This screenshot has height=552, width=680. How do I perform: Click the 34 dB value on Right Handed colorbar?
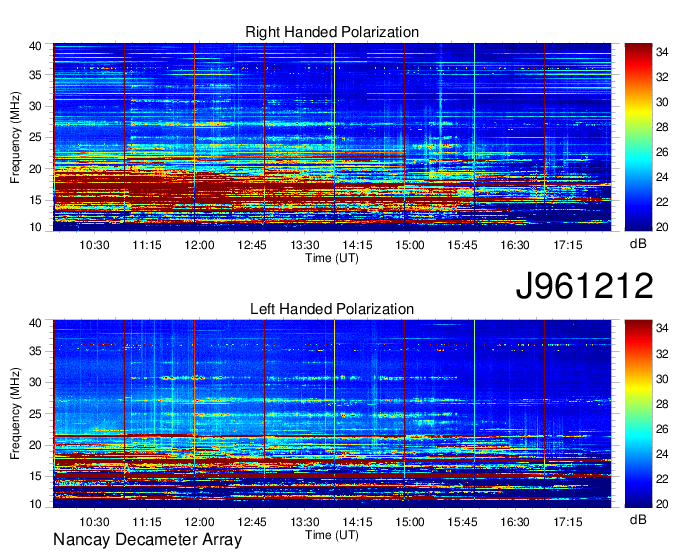(662, 52)
